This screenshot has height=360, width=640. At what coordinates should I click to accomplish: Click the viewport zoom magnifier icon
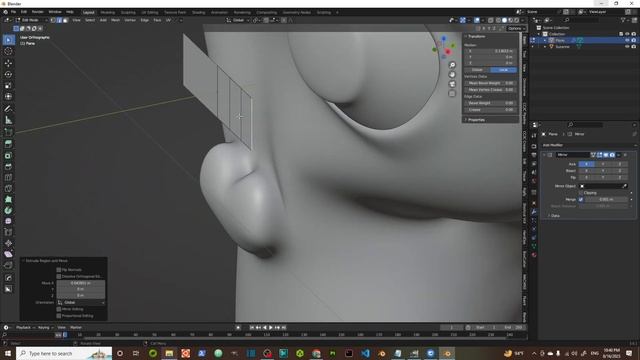click(x=452, y=65)
